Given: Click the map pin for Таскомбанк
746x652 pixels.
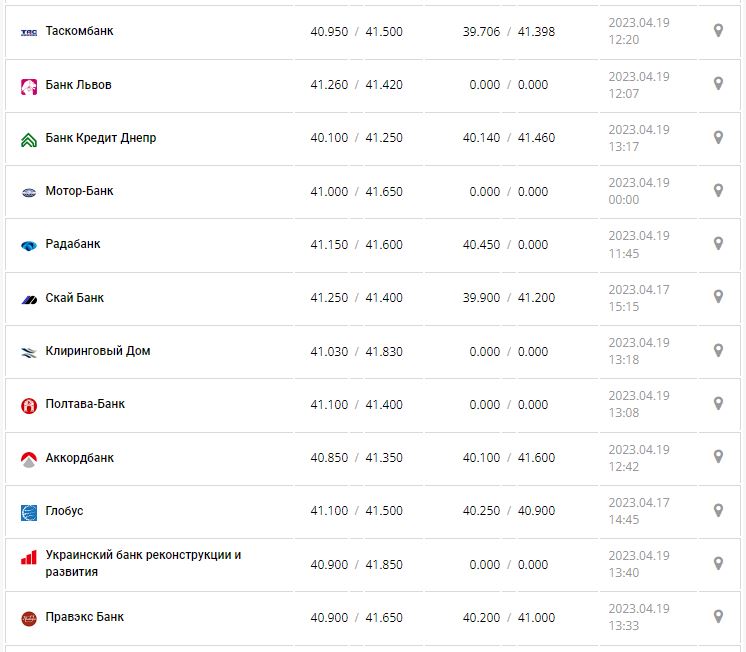Looking at the screenshot, I should click(x=718, y=31).
